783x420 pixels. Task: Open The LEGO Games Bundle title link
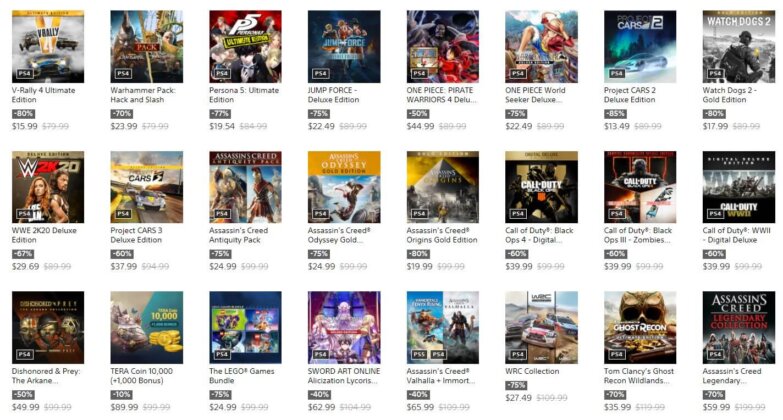tap(242, 376)
